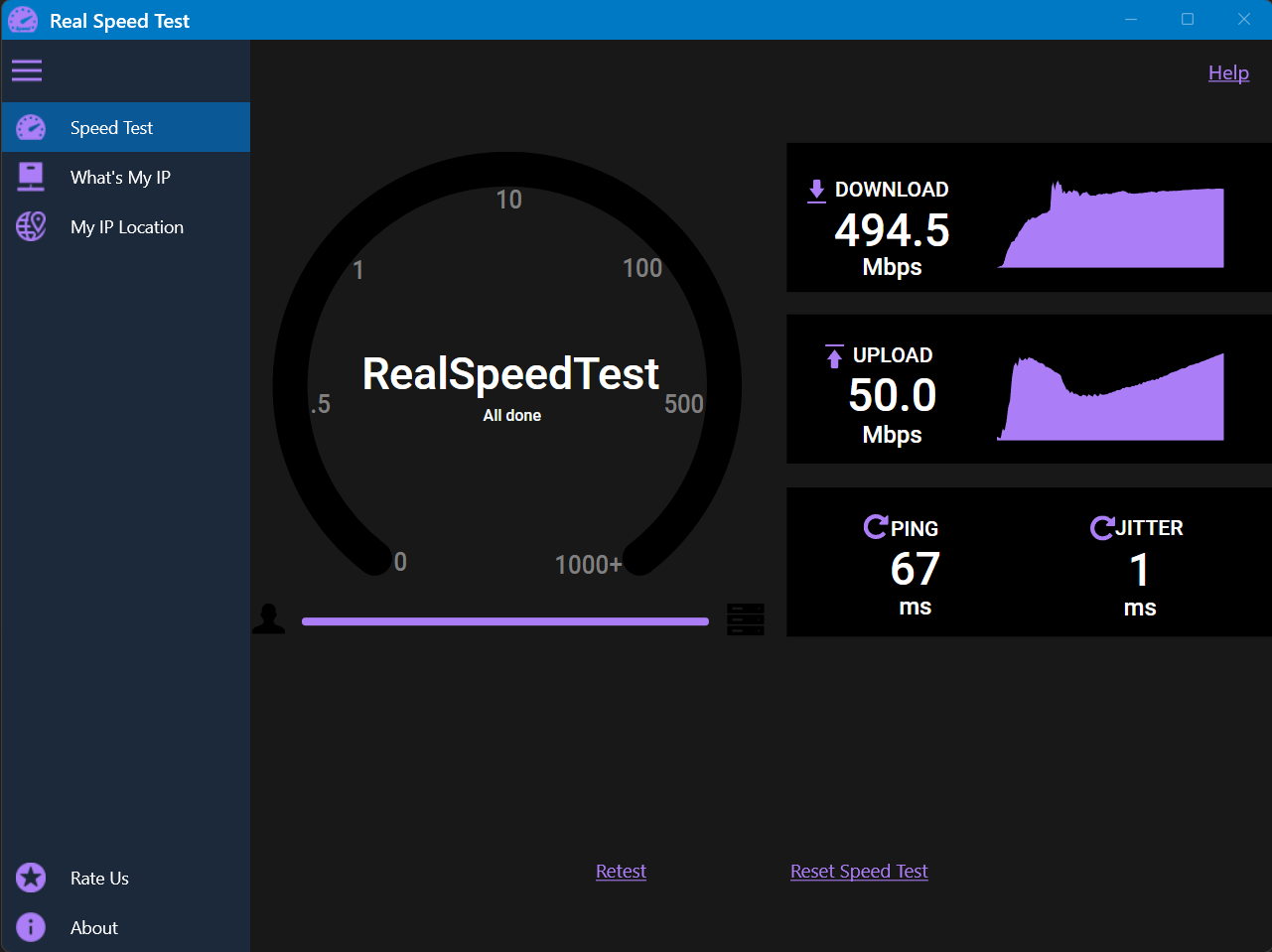1272x952 pixels.
Task: Click the Jitter refresh icon
Action: 1101,527
